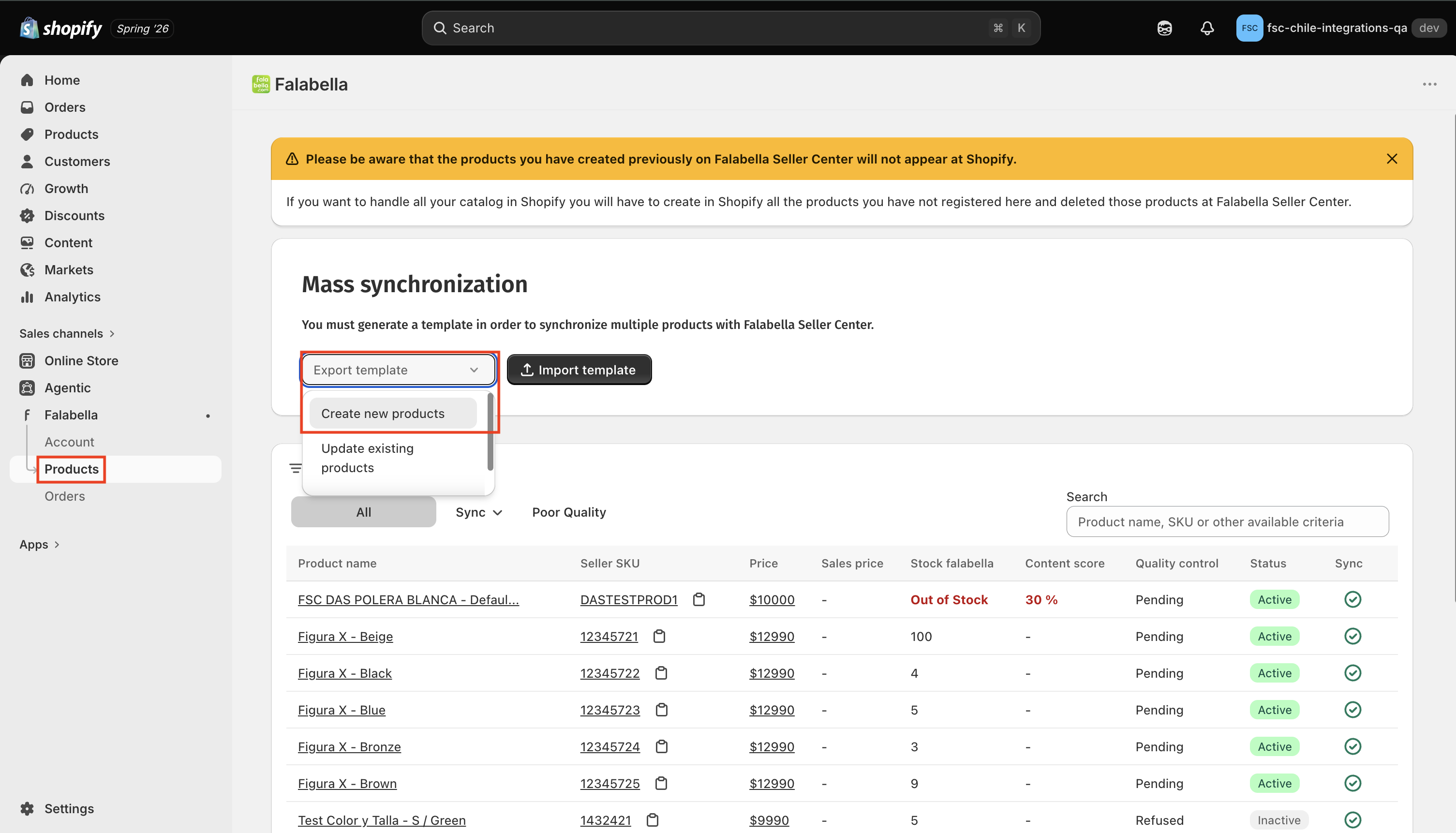Open Online Store sales channel
This screenshot has width=1456, height=833.
[x=116, y=360]
